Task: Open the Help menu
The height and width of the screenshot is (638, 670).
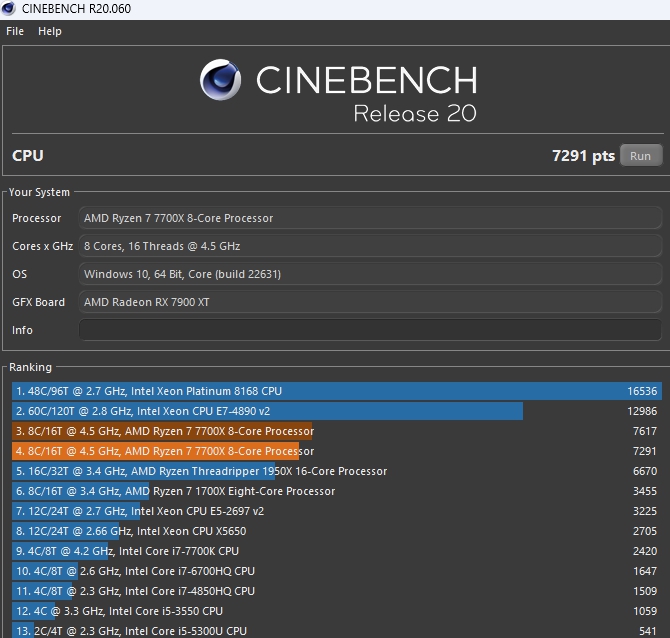Action: (x=50, y=31)
